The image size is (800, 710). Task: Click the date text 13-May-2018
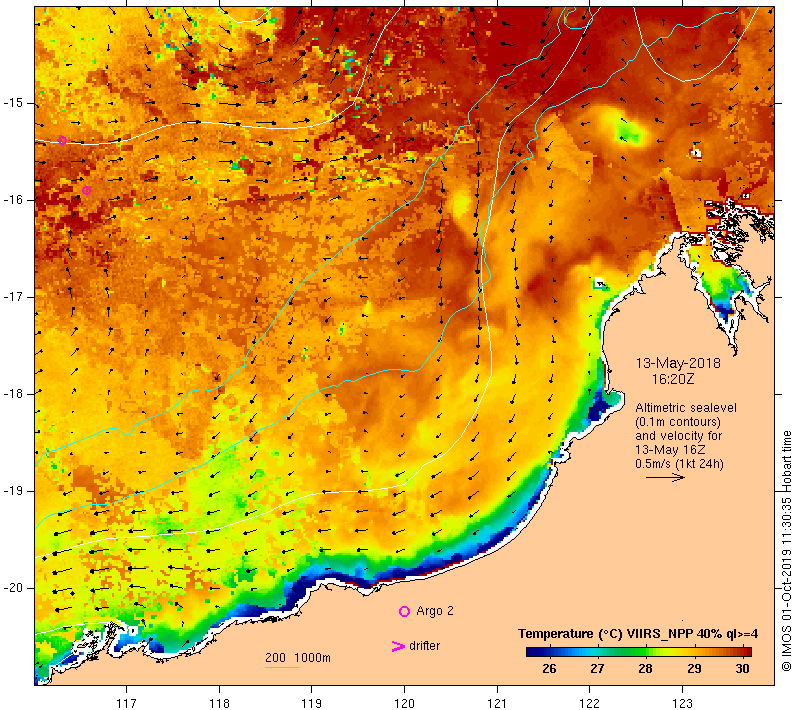(x=678, y=363)
